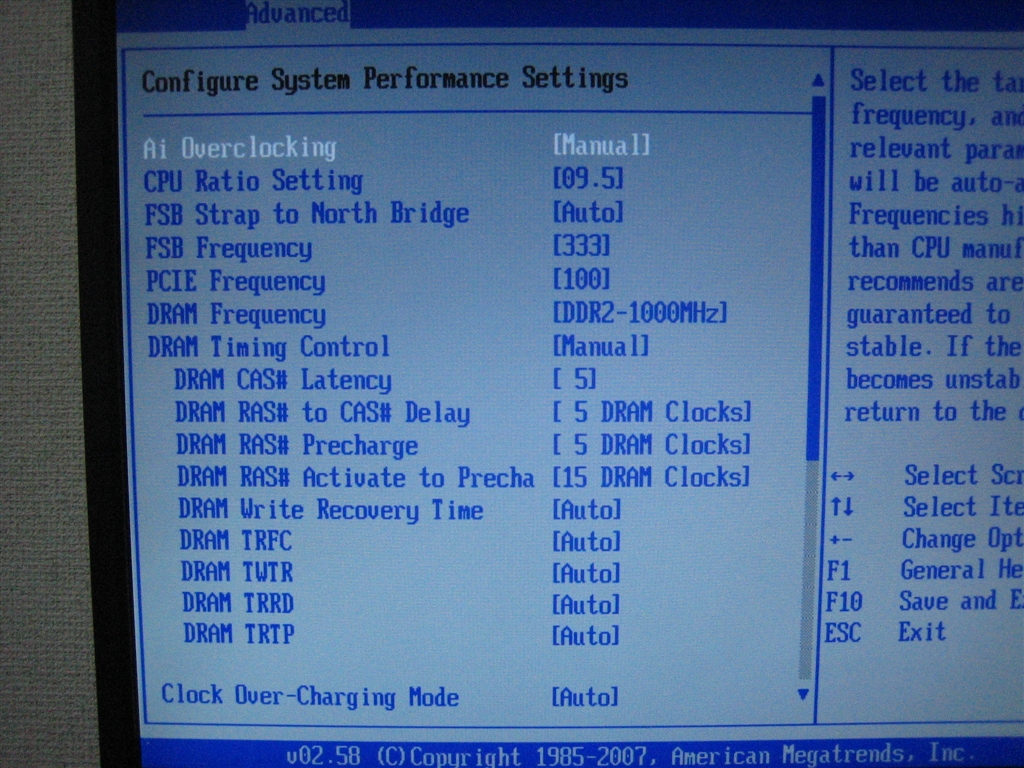Change DRAM Timing Control [Manual] value
The image size is (1024, 768).
tap(601, 346)
